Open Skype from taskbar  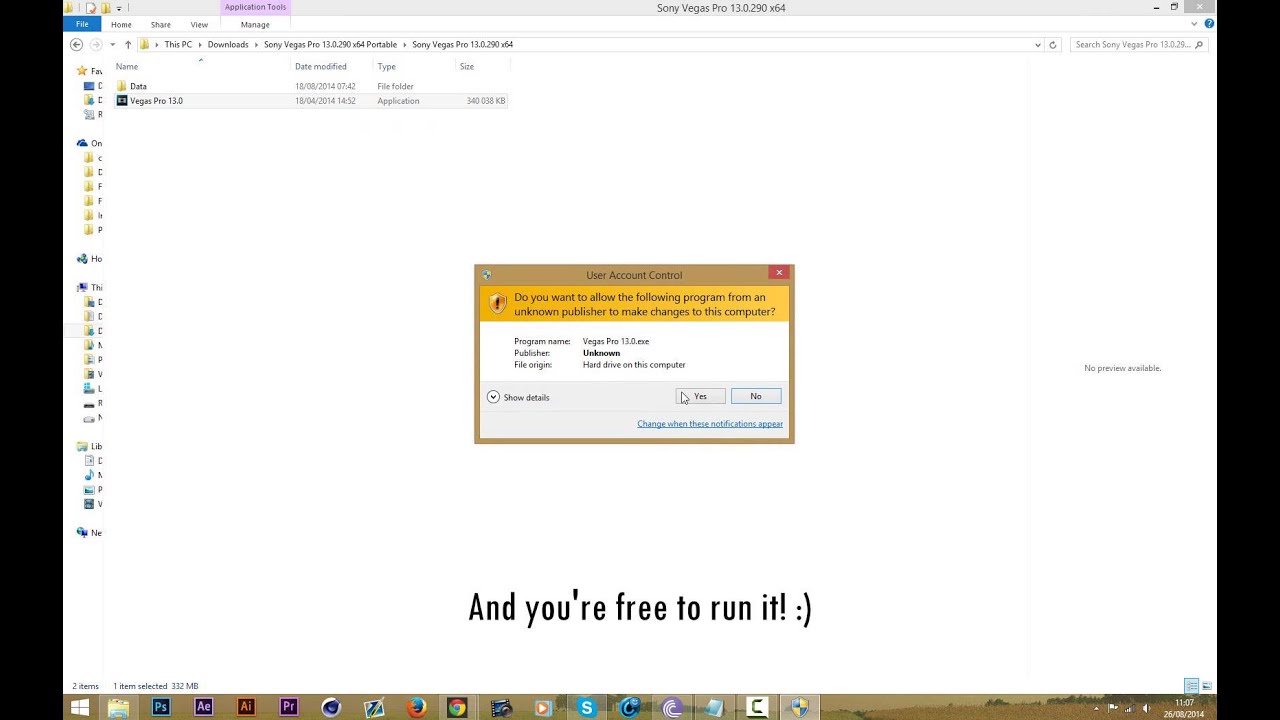click(587, 708)
